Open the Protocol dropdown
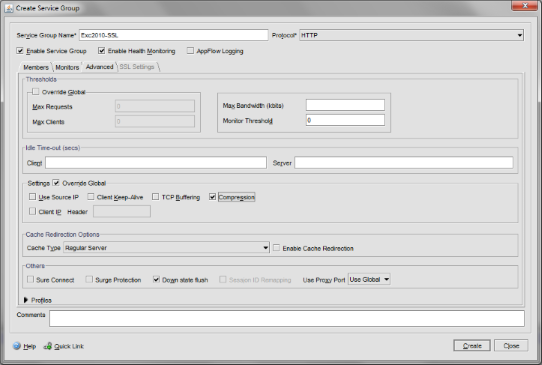Image resolution: width=542 pixels, height=365 pixels. pos(411,35)
